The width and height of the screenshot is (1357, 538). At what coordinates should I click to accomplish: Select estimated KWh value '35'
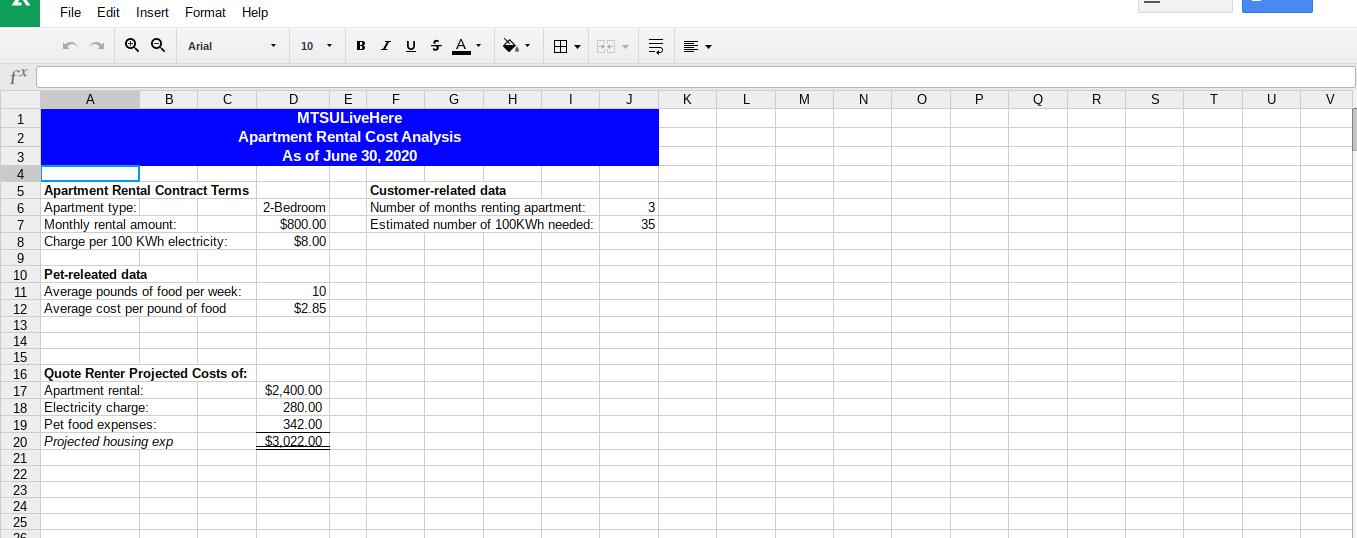tap(630, 224)
